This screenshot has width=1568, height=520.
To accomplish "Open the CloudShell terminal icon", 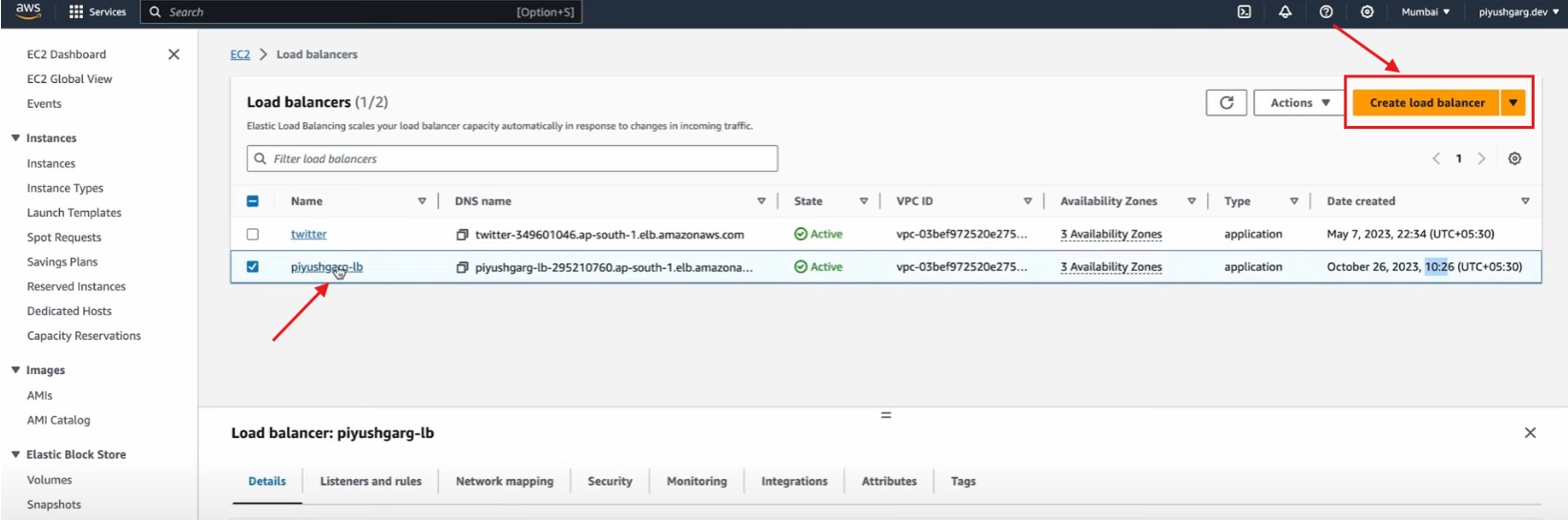I will click(1244, 12).
